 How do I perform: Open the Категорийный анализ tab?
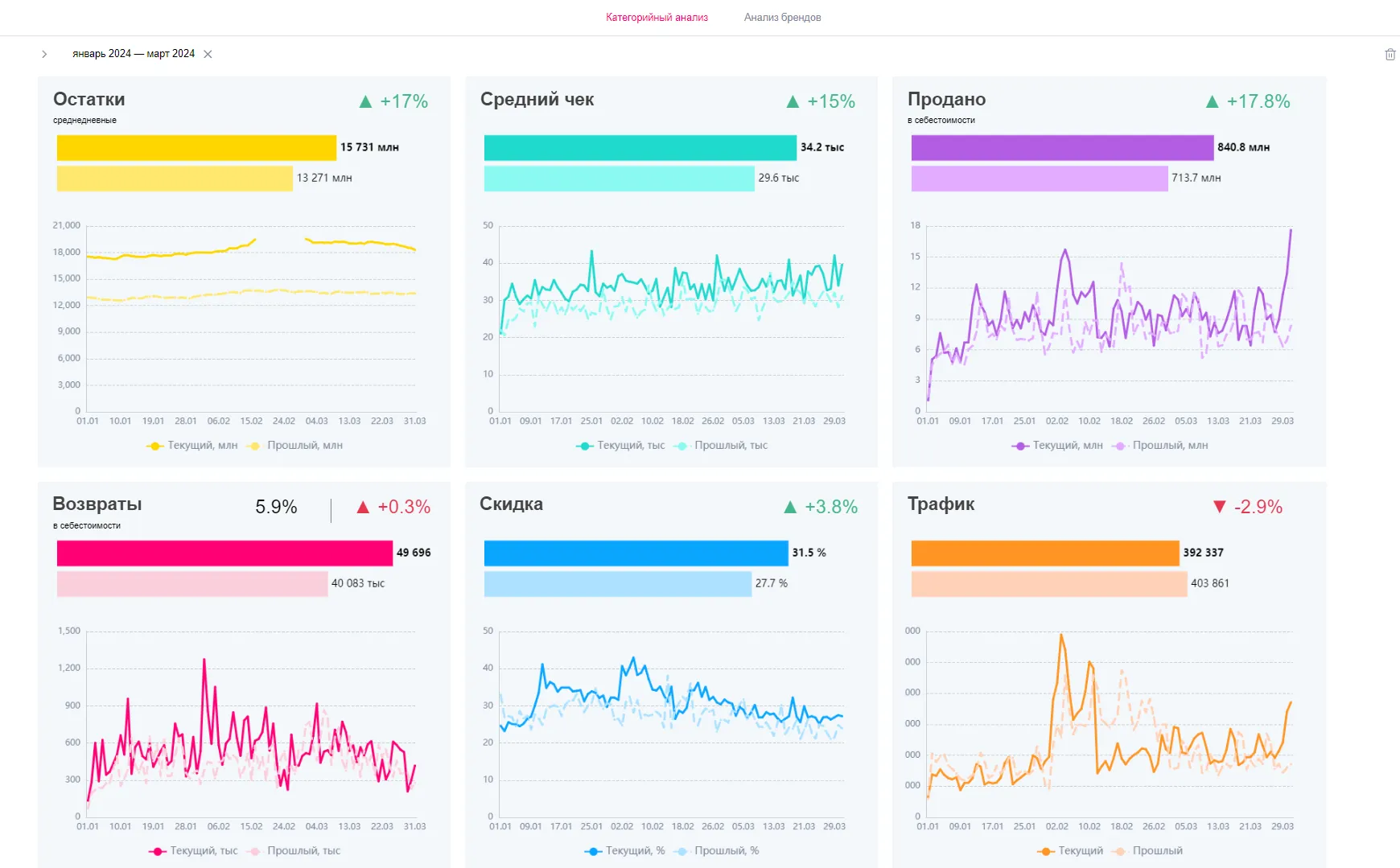[x=657, y=18]
